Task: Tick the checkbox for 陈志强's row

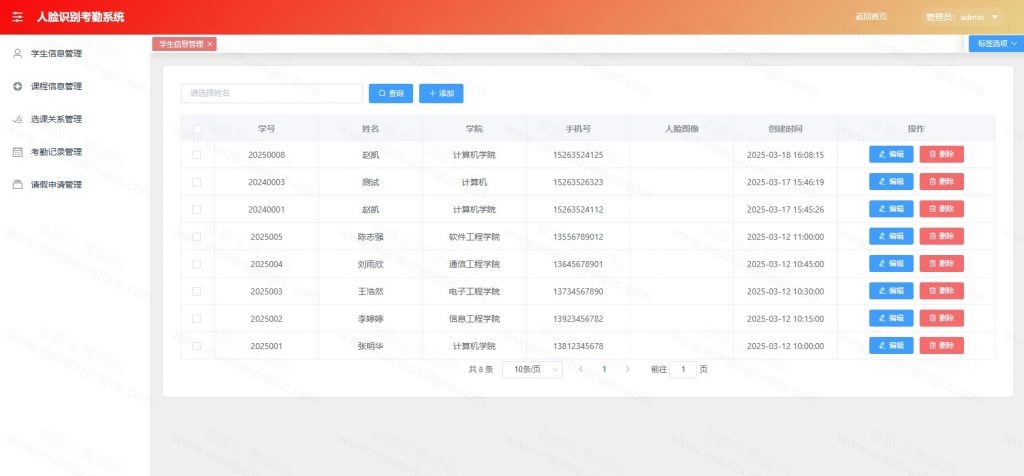Action: [x=197, y=236]
